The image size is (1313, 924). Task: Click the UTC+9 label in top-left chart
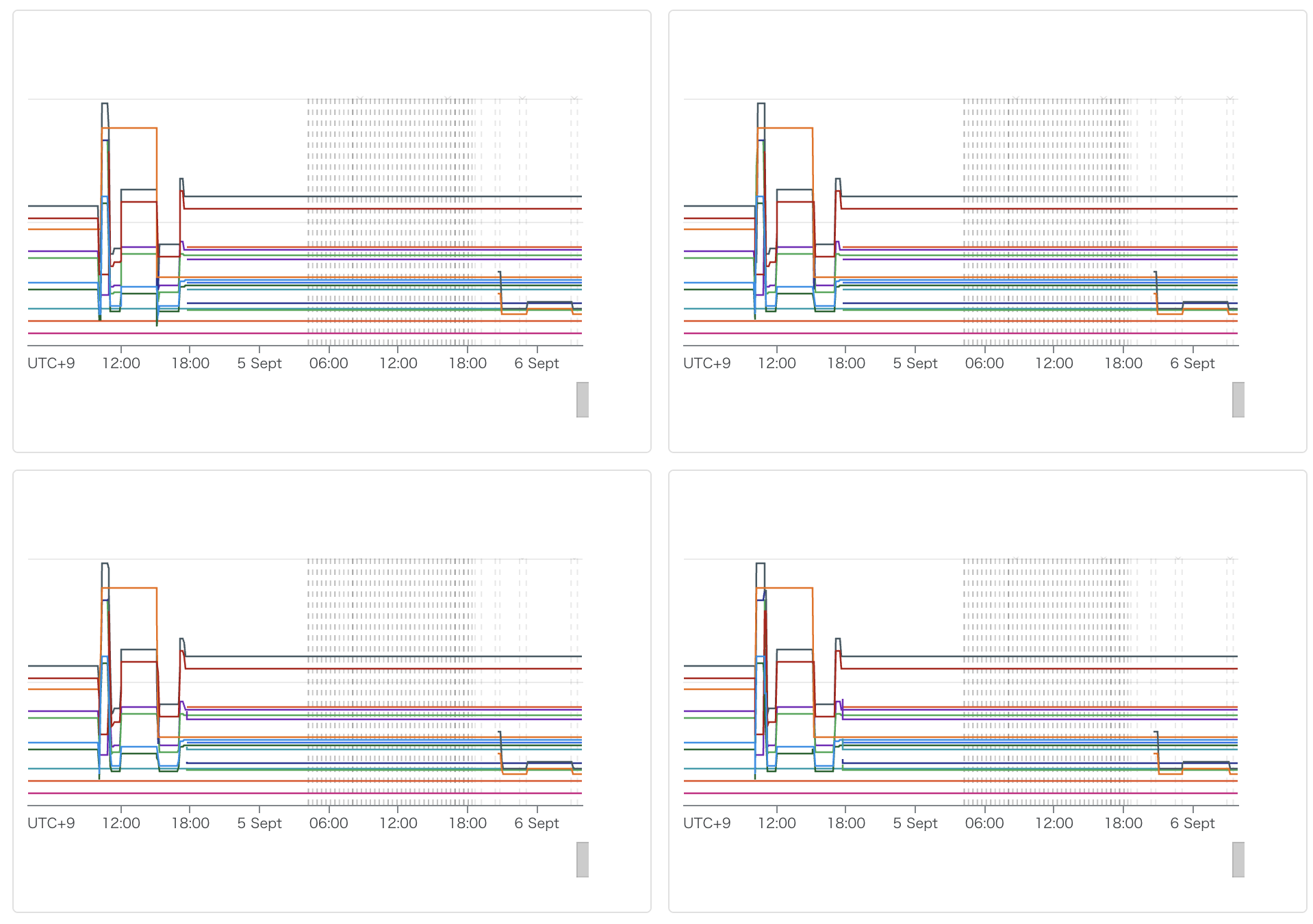point(51,363)
